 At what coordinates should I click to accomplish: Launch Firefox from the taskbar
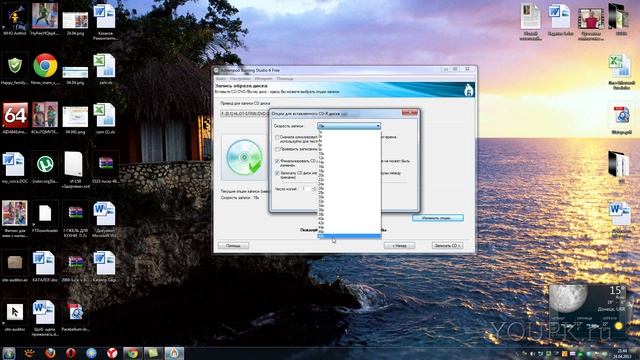pos(50,353)
